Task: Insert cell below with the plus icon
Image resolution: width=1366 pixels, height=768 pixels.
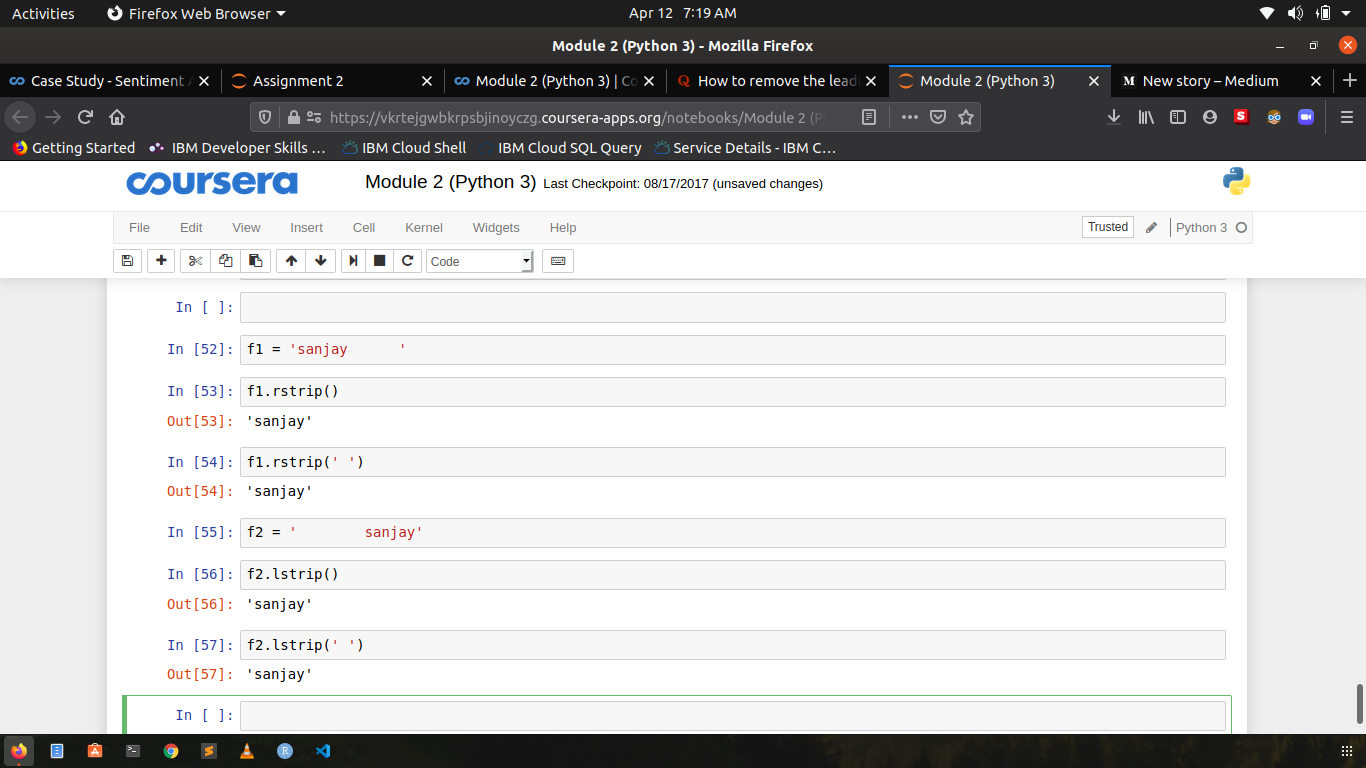Action: [x=161, y=261]
